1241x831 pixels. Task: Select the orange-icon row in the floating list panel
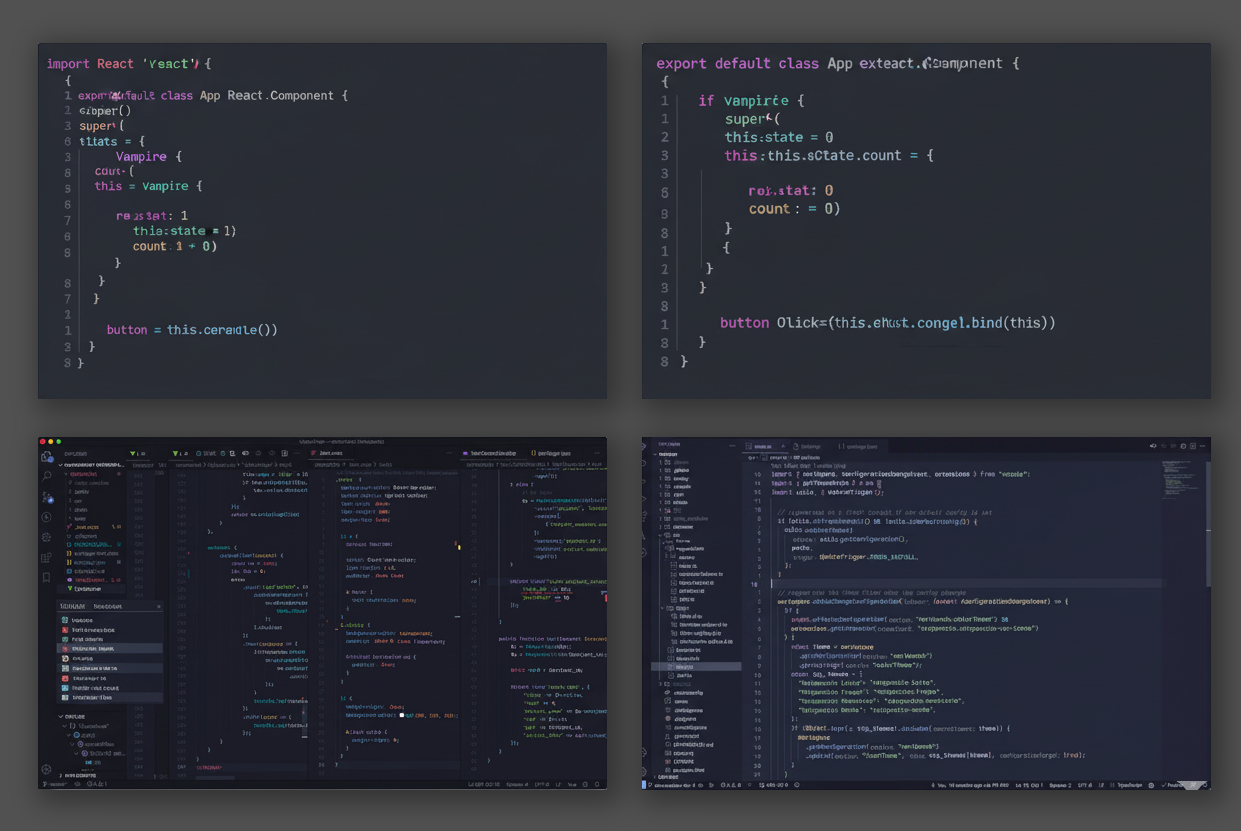point(109,658)
